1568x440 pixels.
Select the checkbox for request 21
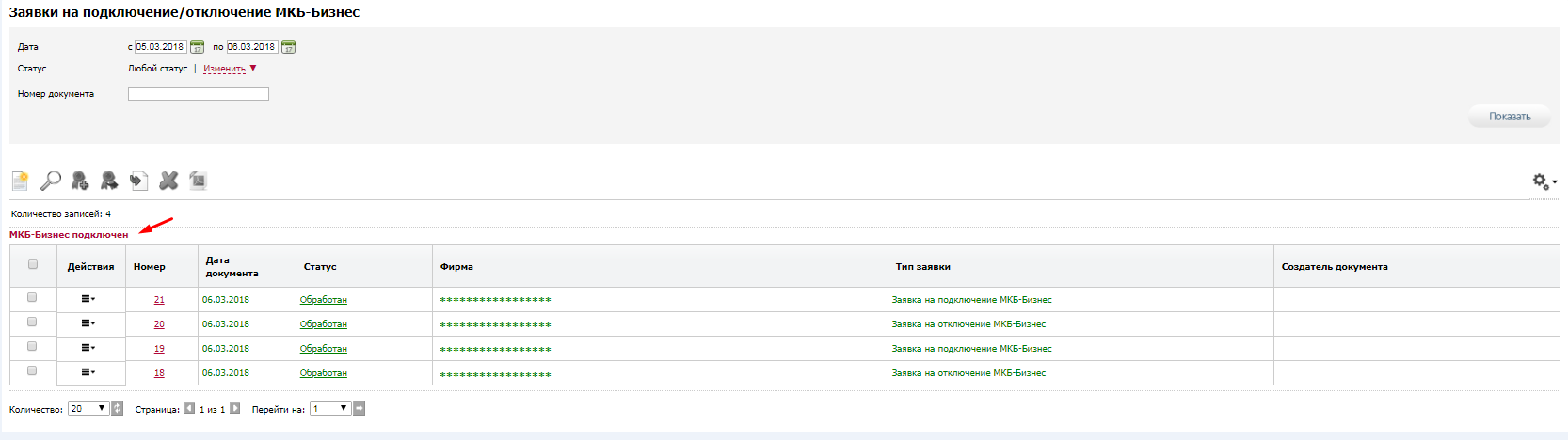click(x=32, y=298)
